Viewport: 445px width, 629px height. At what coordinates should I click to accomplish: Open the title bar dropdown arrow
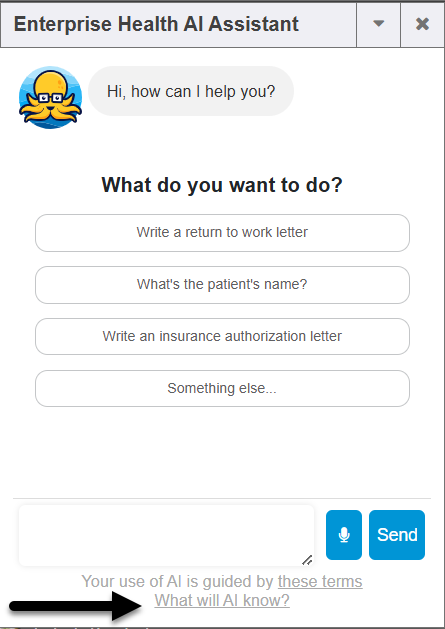point(378,24)
